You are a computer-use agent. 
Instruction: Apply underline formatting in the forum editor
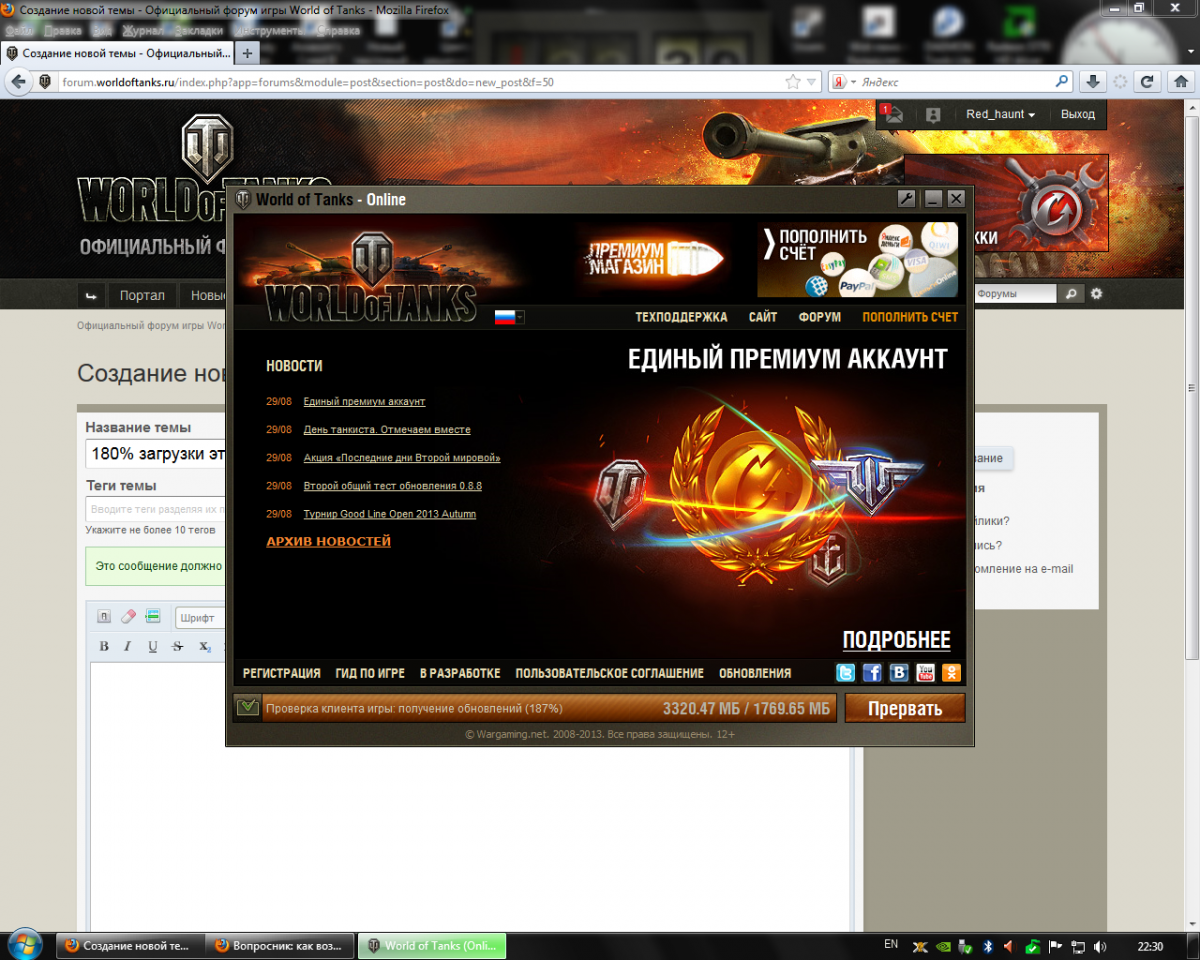point(153,647)
